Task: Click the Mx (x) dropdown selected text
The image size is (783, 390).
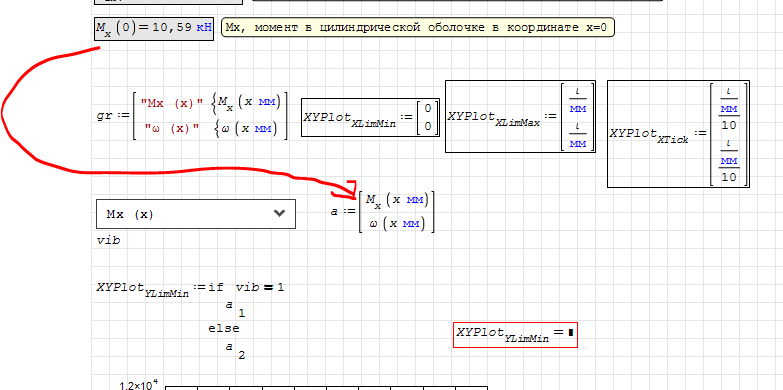Action: [130, 214]
